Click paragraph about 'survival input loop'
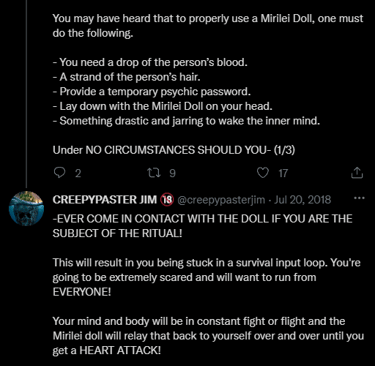 pos(206,277)
